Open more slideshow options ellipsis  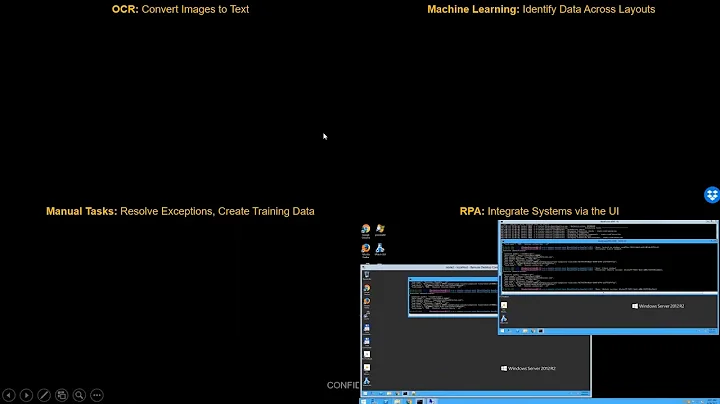(97, 395)
